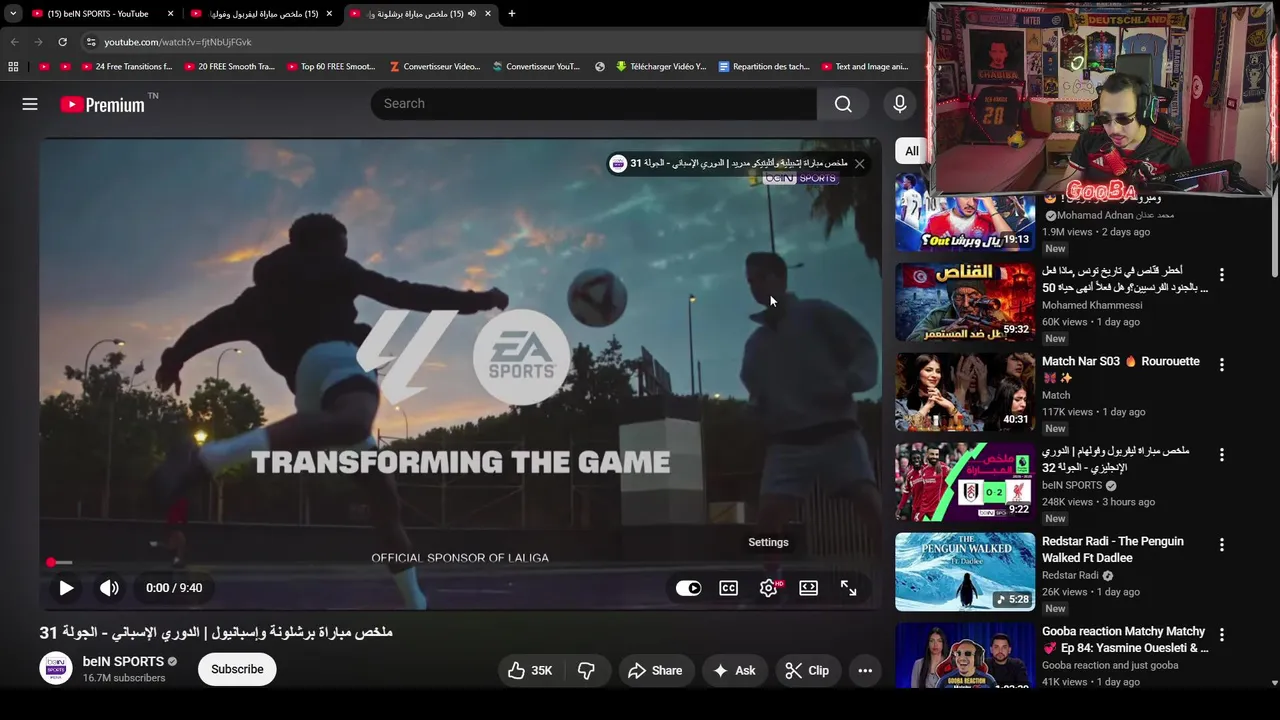
Task: Open beIN SPORTS channel name link
Action: pyautogui.click(x=123, y=662)
